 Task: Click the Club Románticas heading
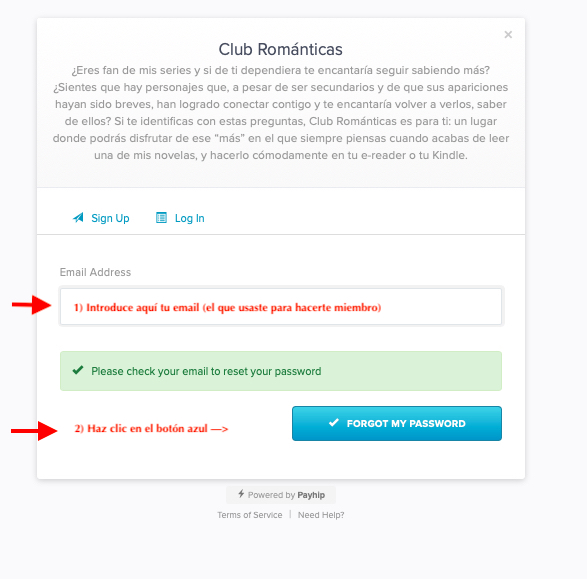pyautogui.click(x=280, y=49)
